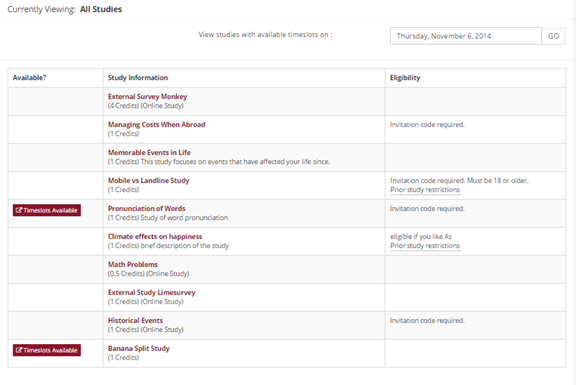View Prior study restrictions for Mobile vs Landline
Screen dimensions: 576x385
pos(425,190)
